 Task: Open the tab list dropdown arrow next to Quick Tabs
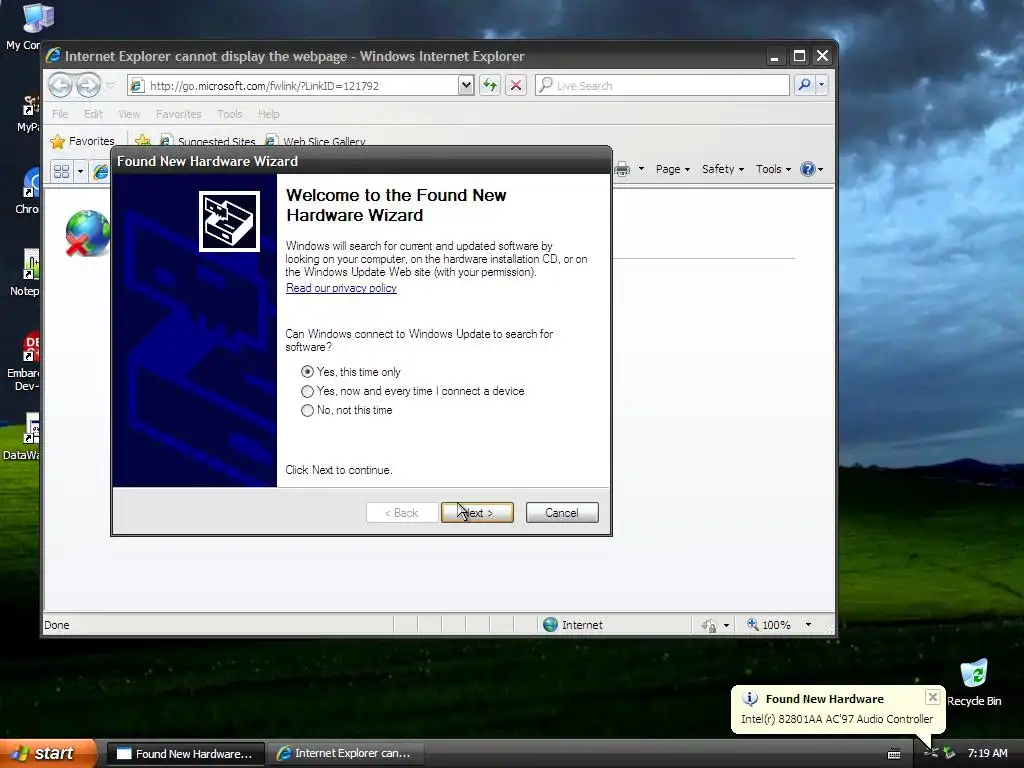point(80,171)
